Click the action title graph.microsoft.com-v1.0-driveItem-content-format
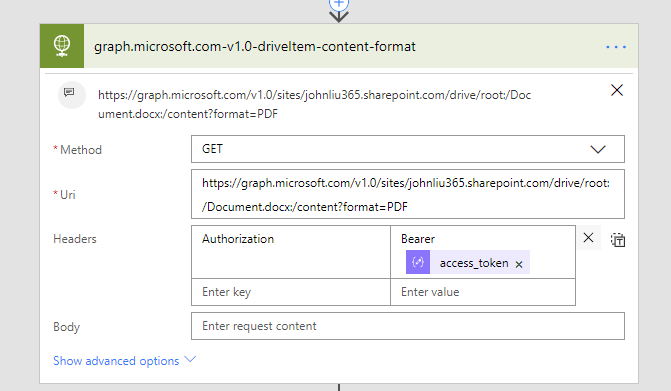 coord(255,46)
